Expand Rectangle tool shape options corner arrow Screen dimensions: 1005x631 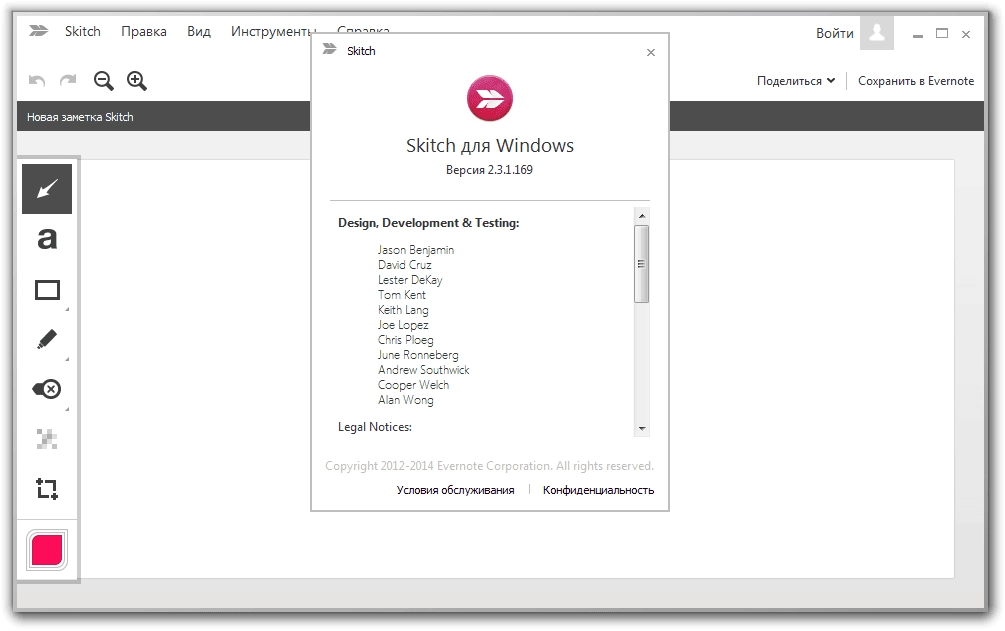click(67, 310)
